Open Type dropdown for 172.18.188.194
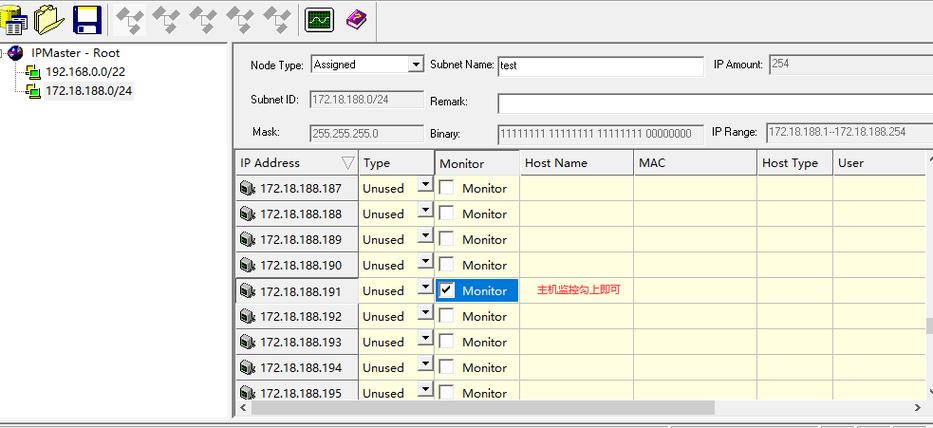 pos(425,364)
